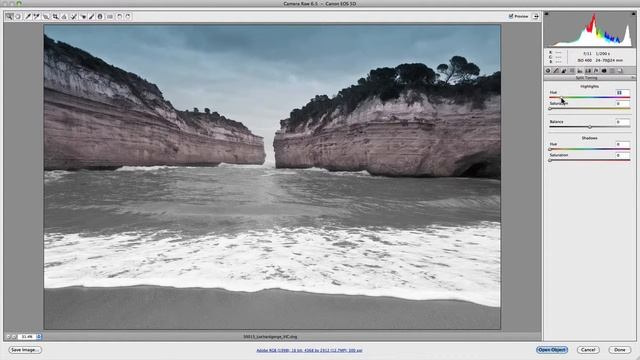
Task: Open workflow options link Adobe RGB
Action: coord(309,350)
